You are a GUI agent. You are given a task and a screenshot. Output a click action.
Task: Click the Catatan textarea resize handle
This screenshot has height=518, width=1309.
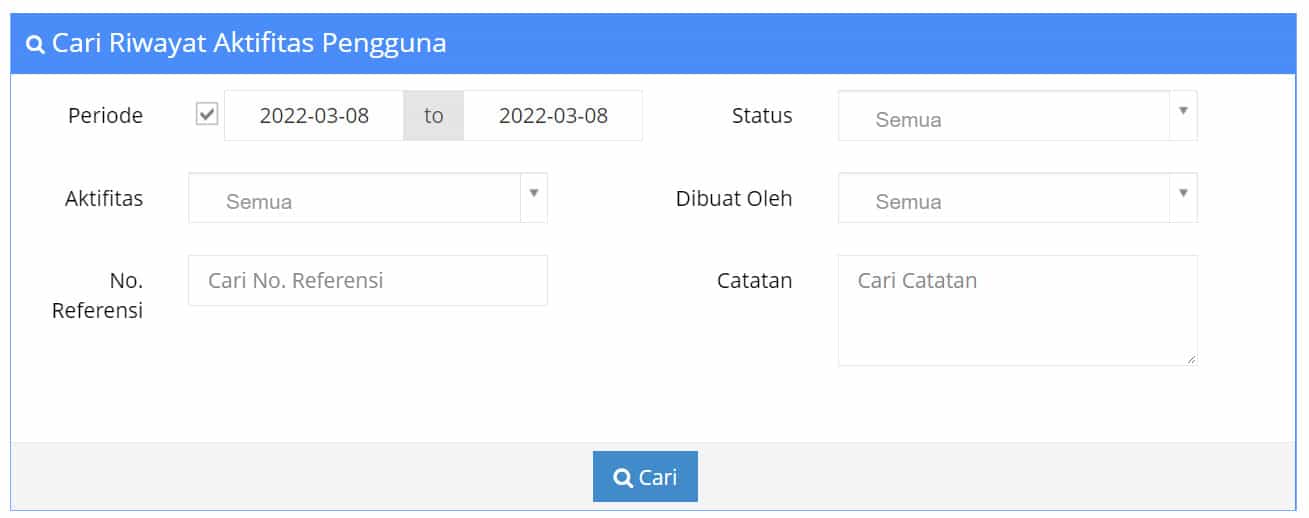click(x=1191, y=359)
